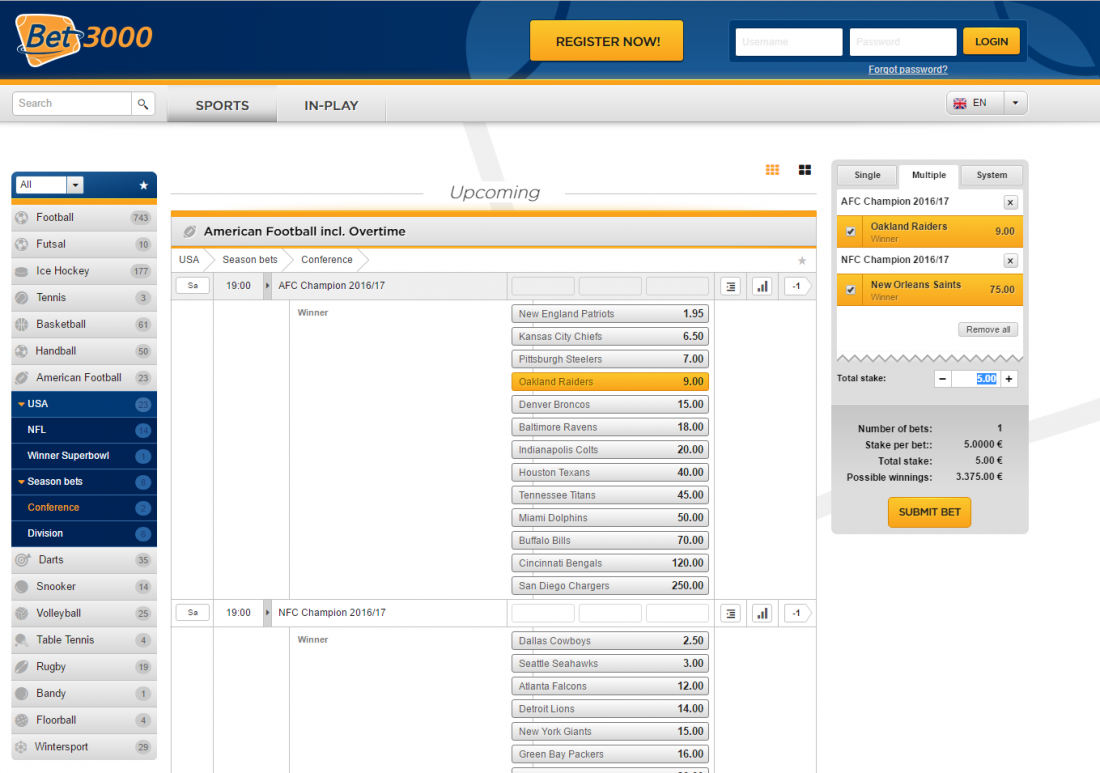Screen dimensions: 1100x773
Task: Open the Basketball sport category
Action: 84,324
